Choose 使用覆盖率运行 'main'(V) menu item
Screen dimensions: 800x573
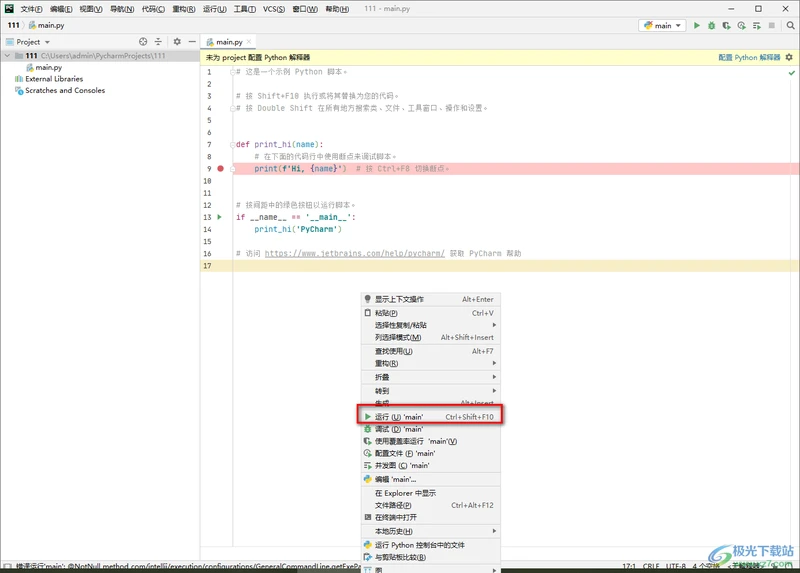tap(431, 441)
